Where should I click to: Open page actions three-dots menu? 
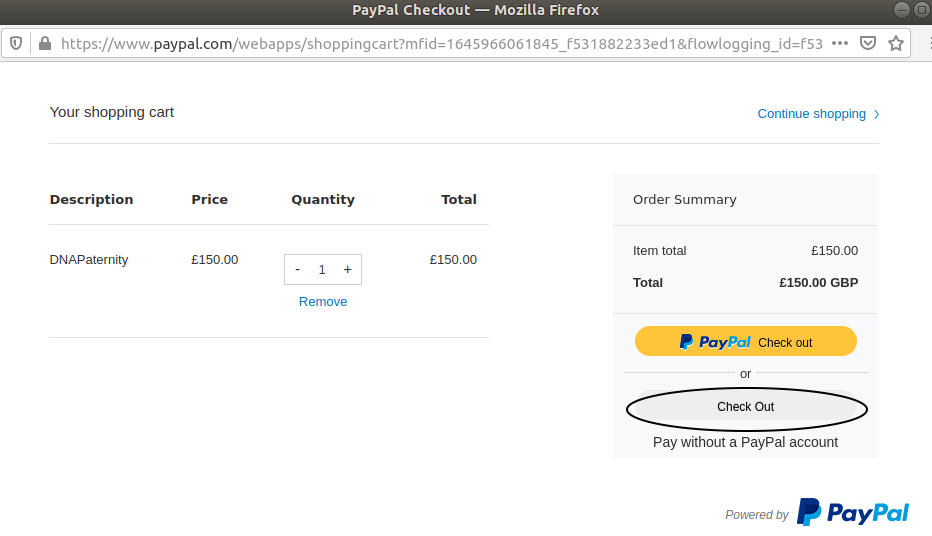[840, 43]
